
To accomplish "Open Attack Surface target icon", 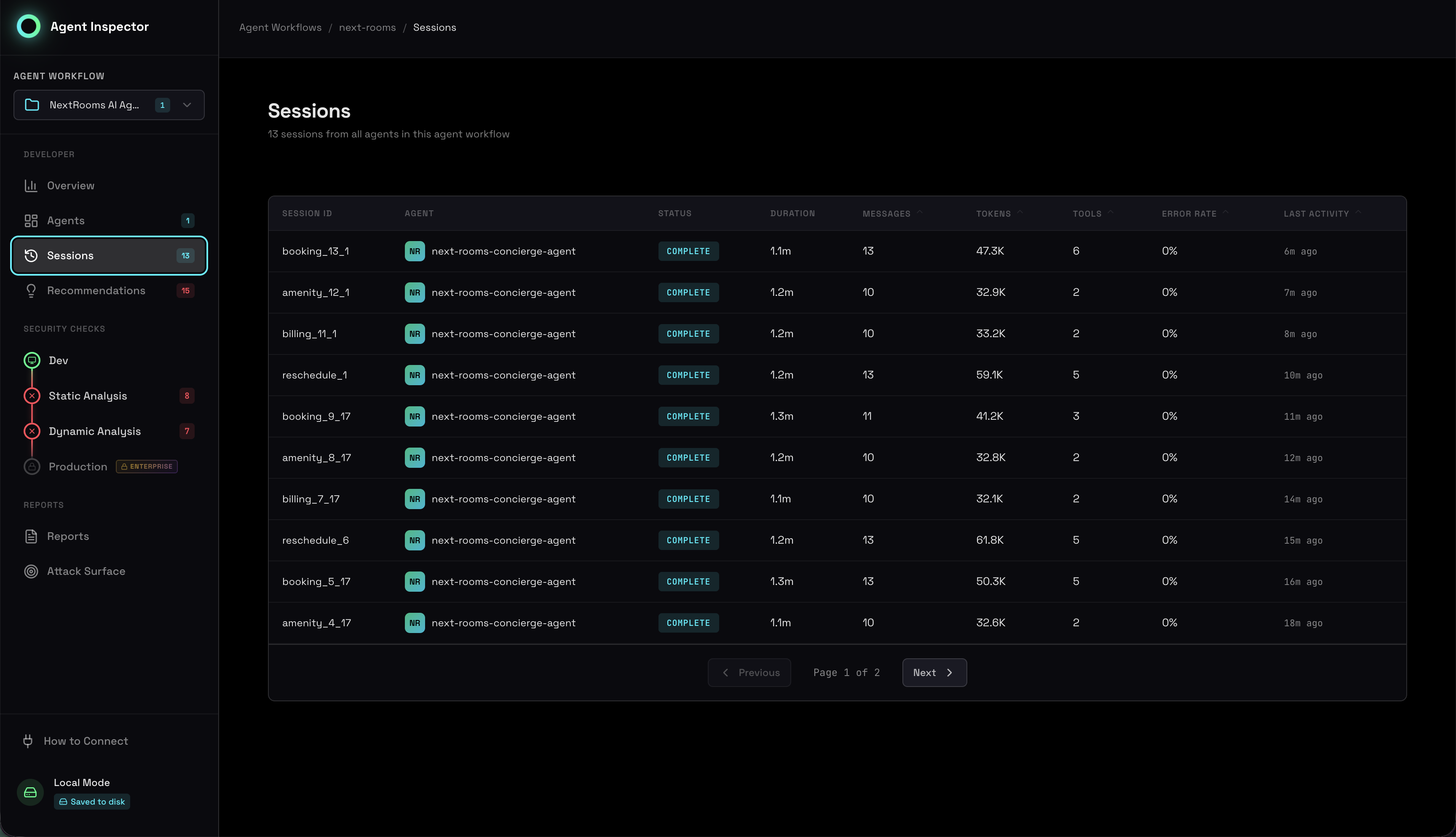I will 31,571.
